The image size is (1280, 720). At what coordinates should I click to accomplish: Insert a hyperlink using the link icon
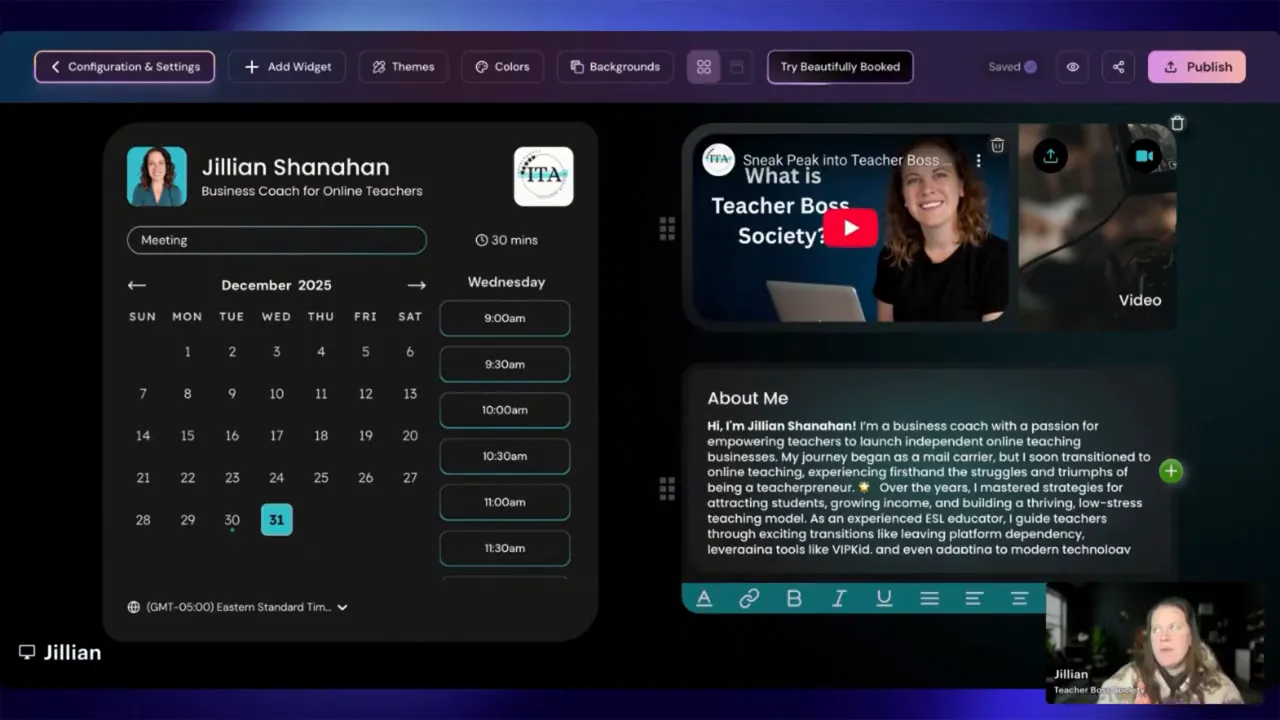[x=749, y=597]
